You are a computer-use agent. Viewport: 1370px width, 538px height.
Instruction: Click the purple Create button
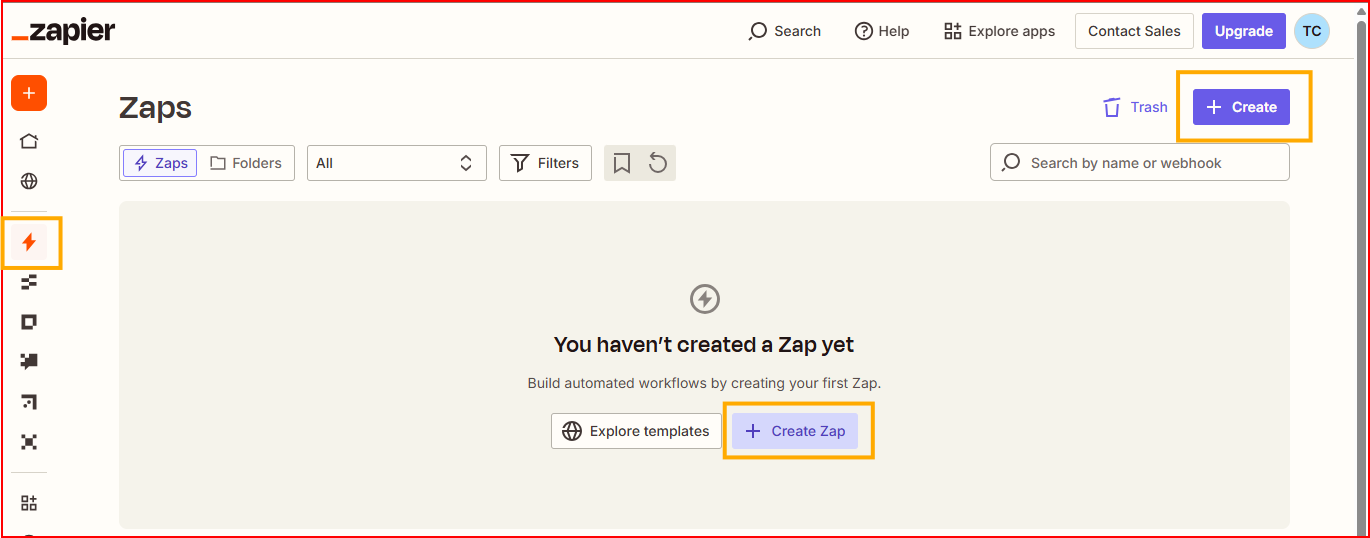click(x=1241, y=107)
